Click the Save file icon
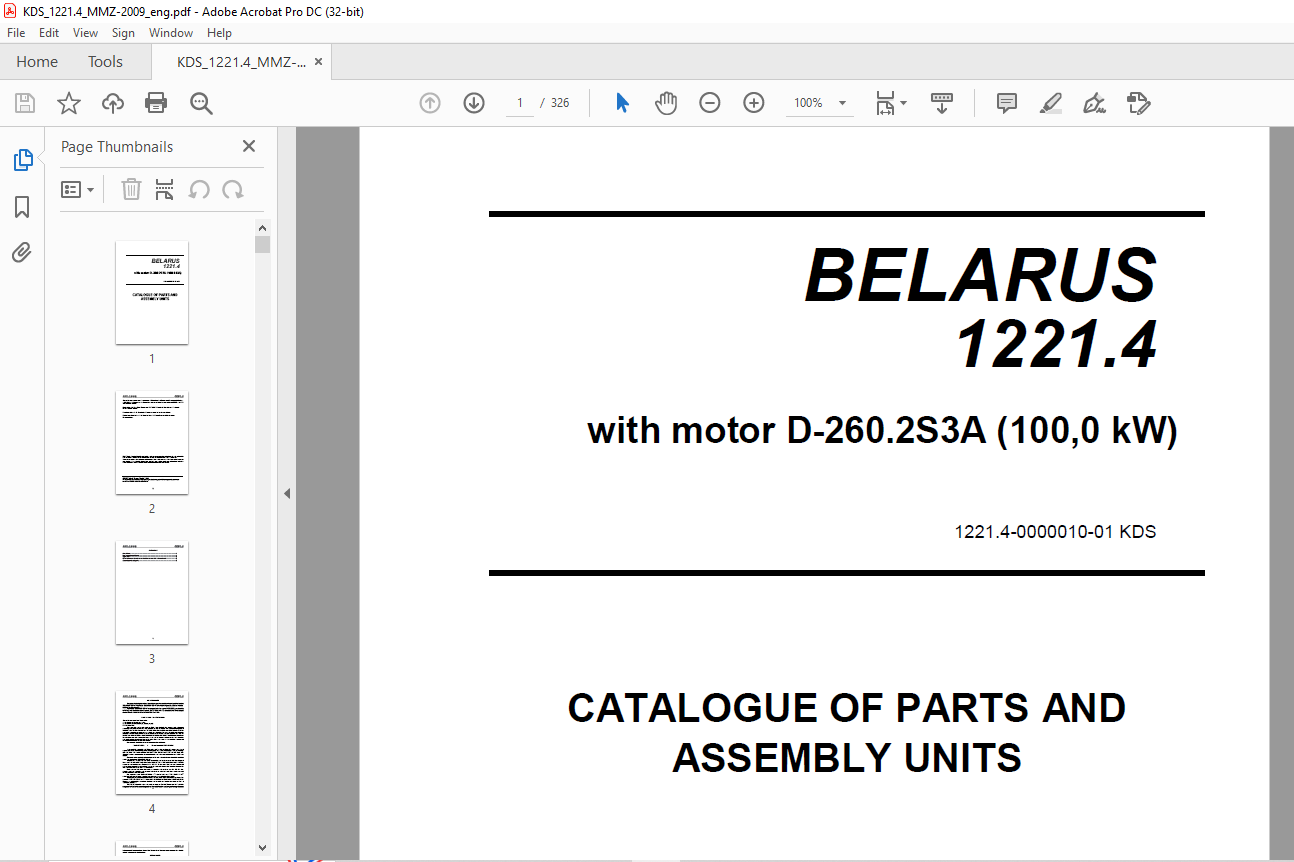1294x862 pixels. [x=25, y=103]
